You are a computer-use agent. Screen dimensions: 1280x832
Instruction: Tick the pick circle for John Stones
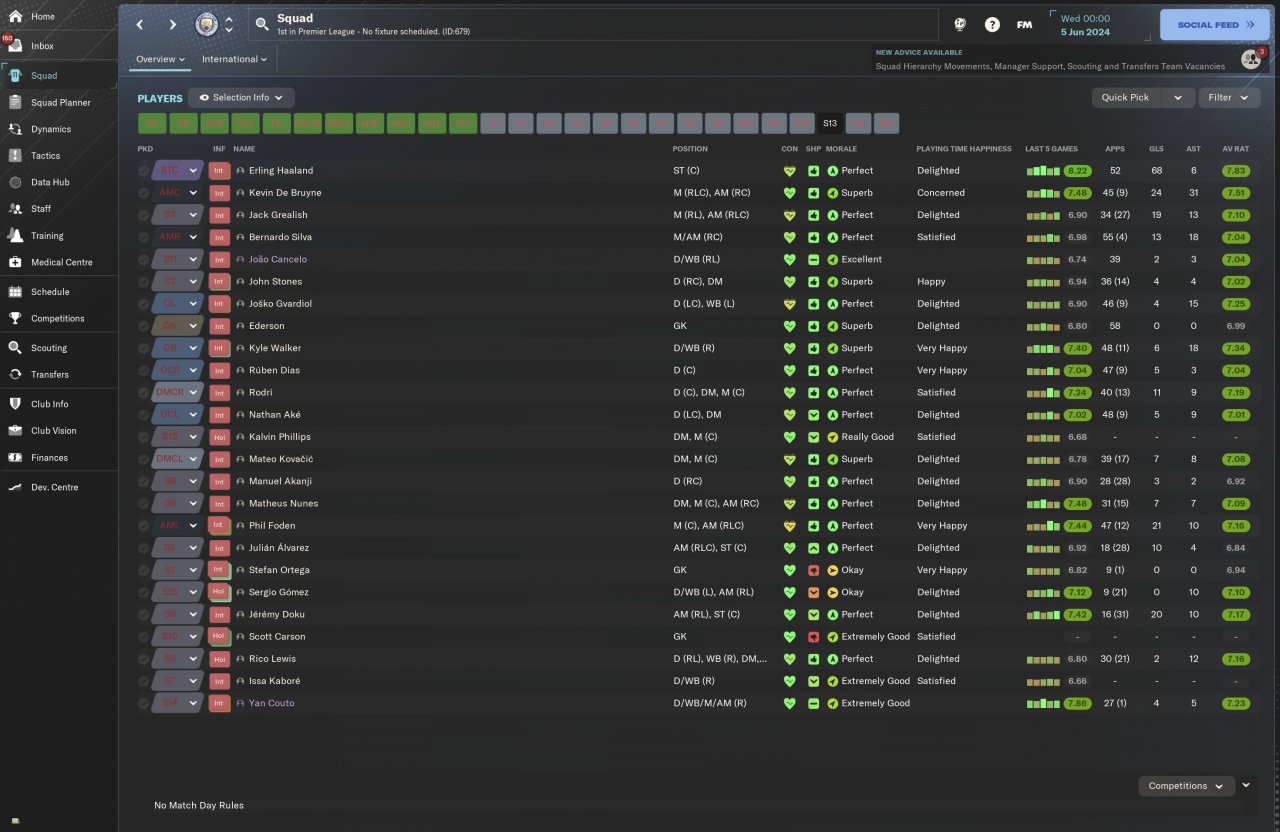click(144, 282)
